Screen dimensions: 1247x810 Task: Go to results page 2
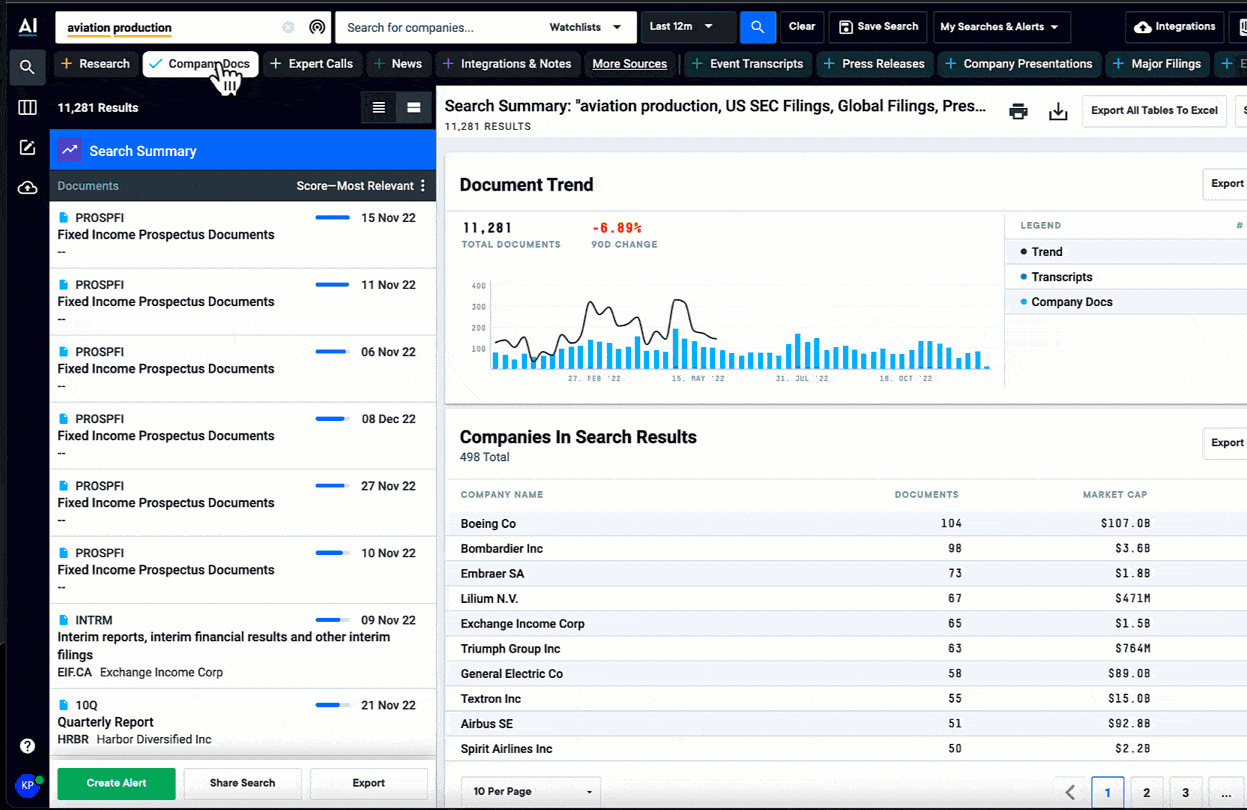point(1146,793)
